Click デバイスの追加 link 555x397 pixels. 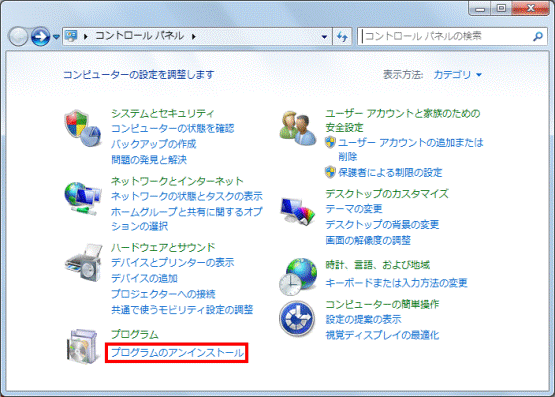click(x=144, y=278)
